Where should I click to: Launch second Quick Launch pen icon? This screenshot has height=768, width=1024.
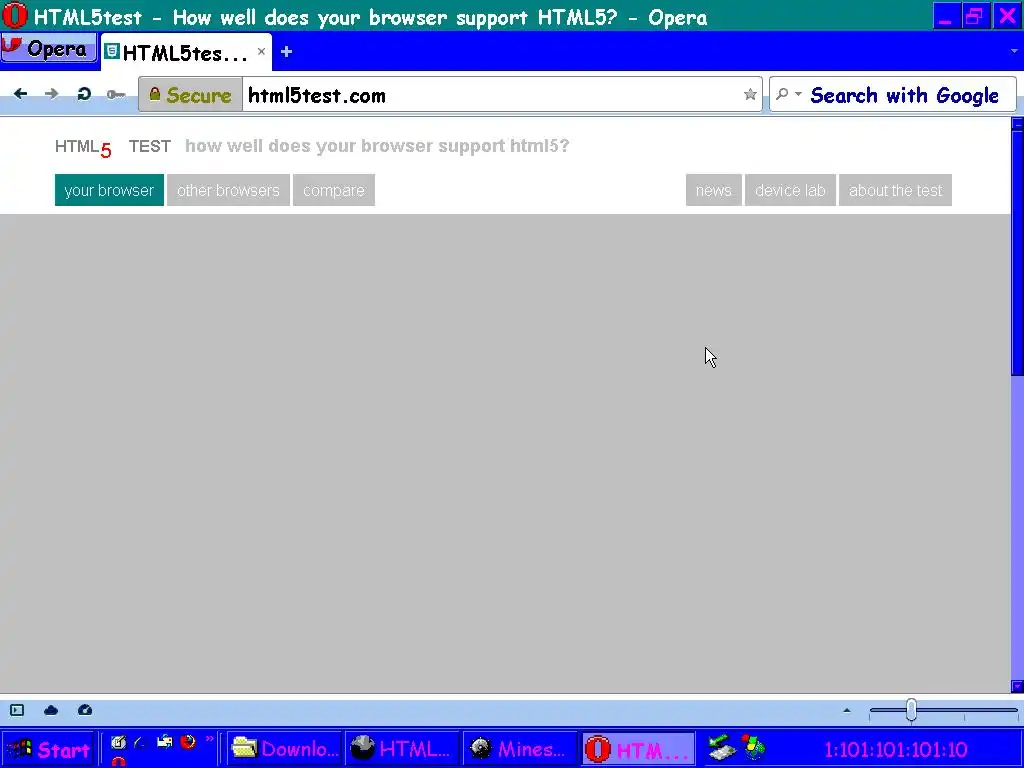pos(140,742)
